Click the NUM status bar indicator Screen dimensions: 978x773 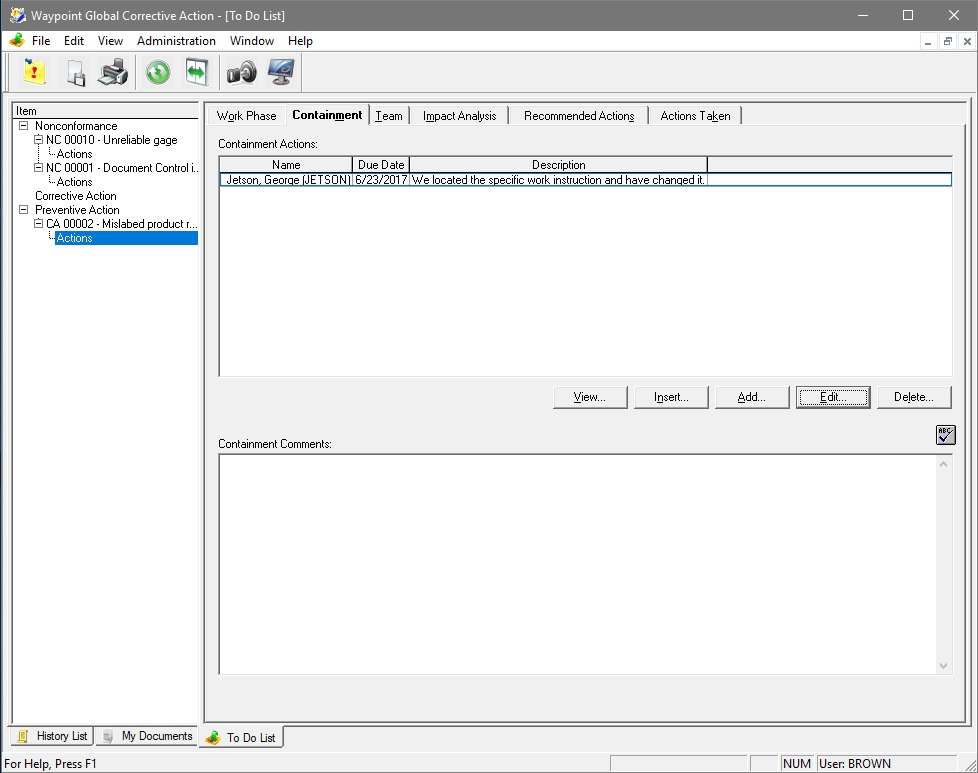click(797, 764)
